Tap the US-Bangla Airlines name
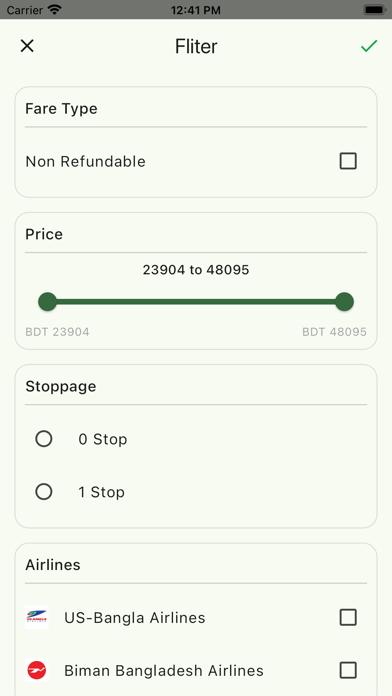Screen dimensions: 392x696 pyautogui.click(x=135, y=617)
